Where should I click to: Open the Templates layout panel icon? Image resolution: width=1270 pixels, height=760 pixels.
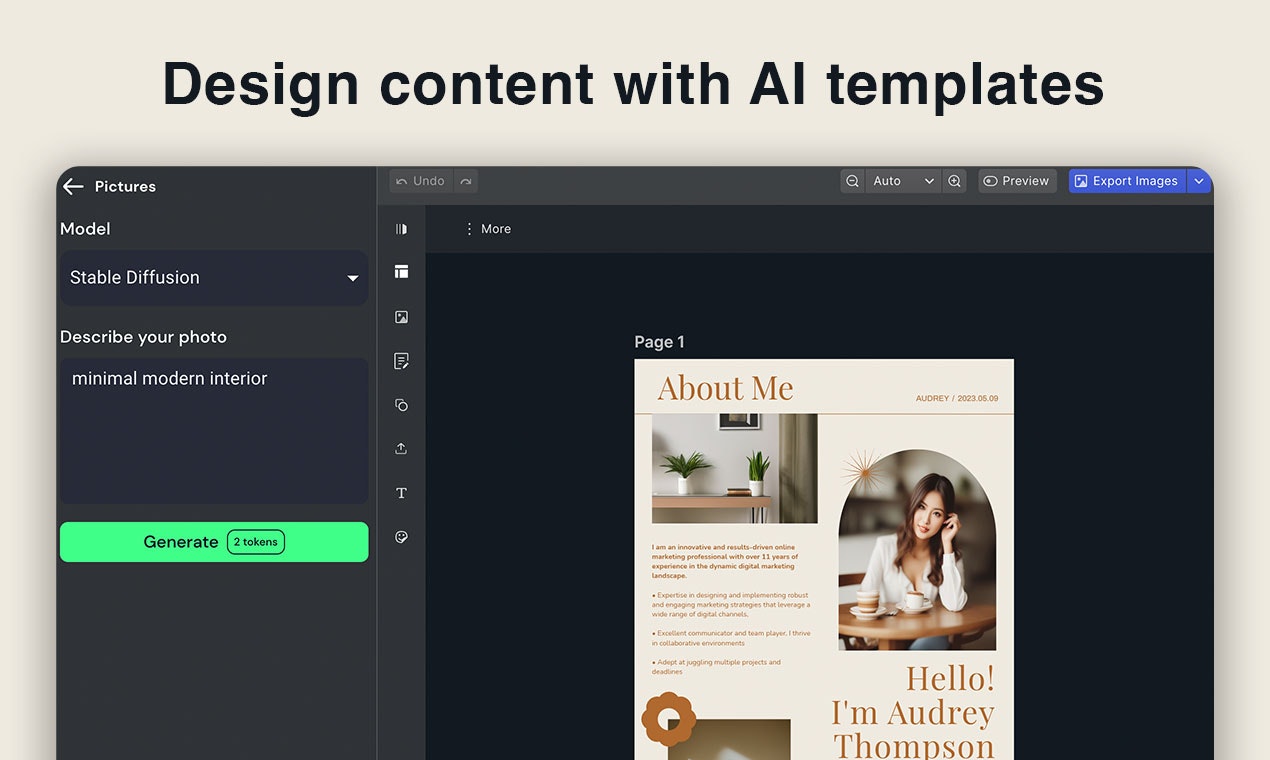click(401, 272)
